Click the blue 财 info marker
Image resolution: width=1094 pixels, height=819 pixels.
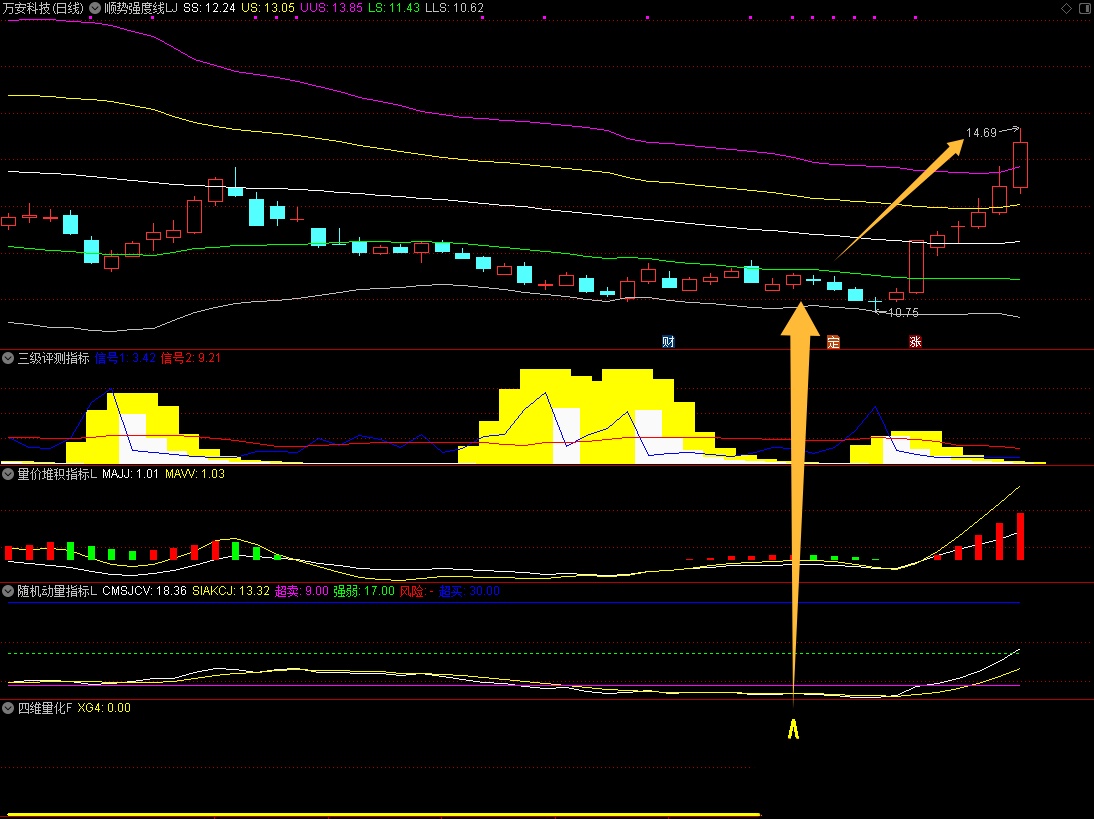pos(668,342)
